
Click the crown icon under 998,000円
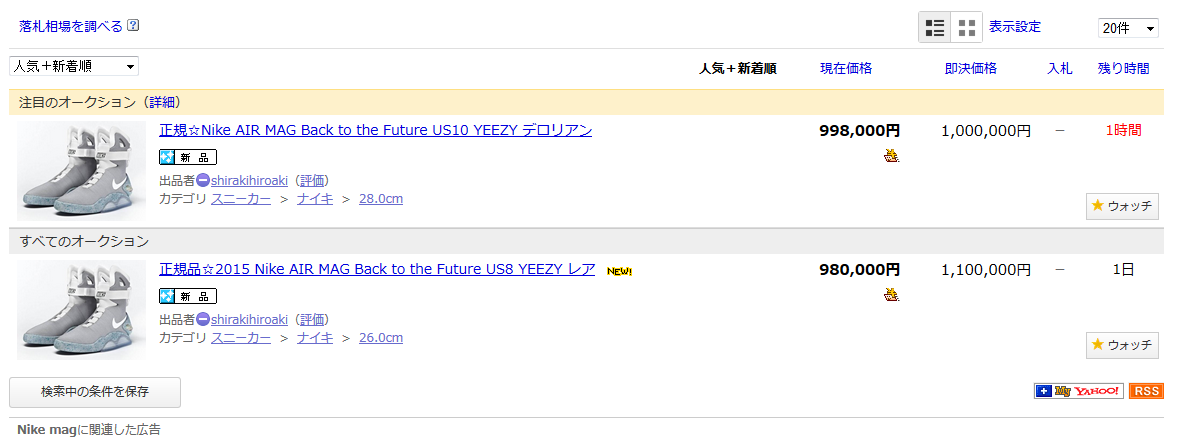coord(891,155)
